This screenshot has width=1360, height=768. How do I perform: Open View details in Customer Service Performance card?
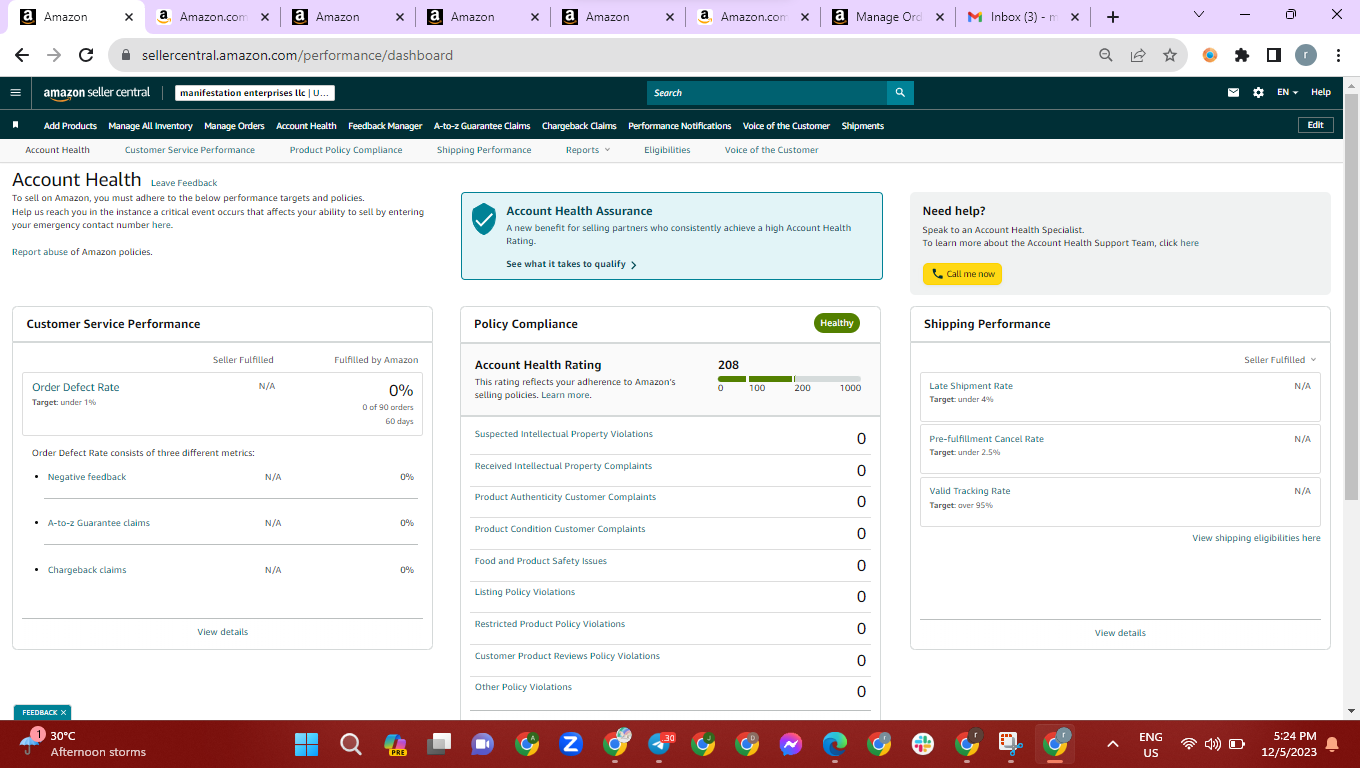click(223, 632)
